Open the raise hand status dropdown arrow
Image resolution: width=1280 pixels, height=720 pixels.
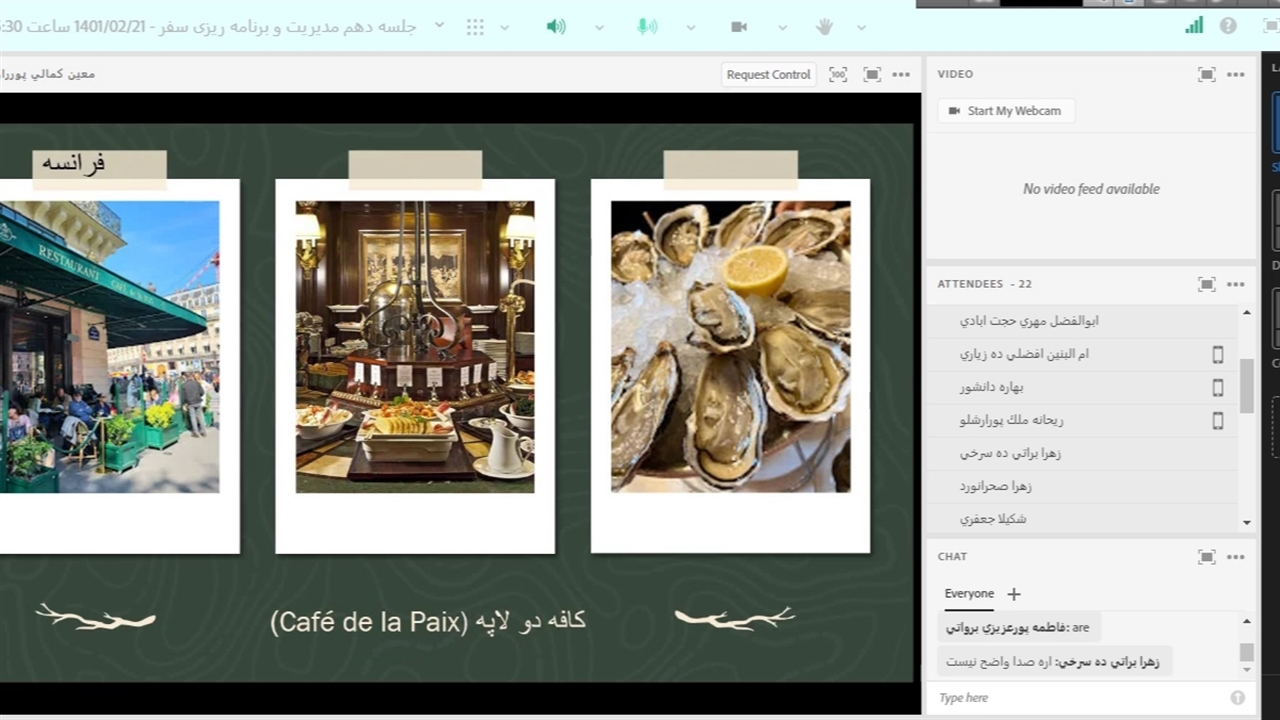861,27
